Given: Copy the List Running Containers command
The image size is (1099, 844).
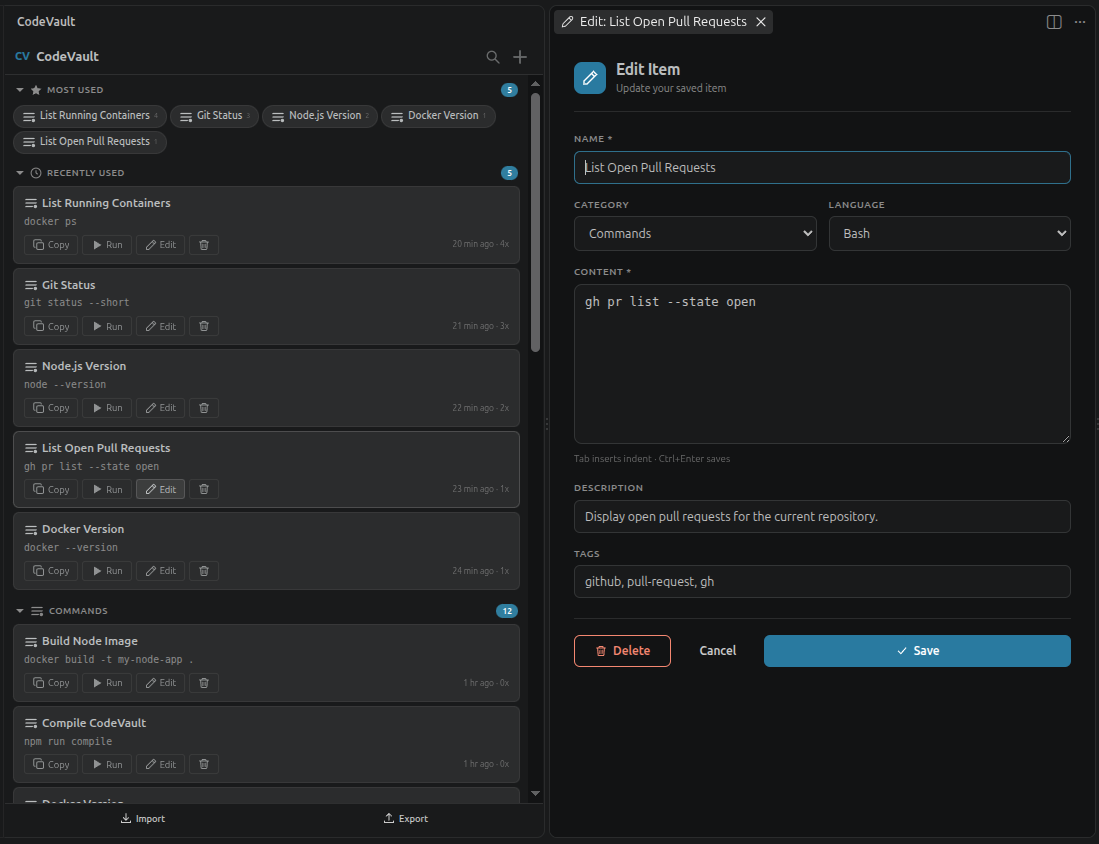Looking at the screenshot, I should [51, 245].
